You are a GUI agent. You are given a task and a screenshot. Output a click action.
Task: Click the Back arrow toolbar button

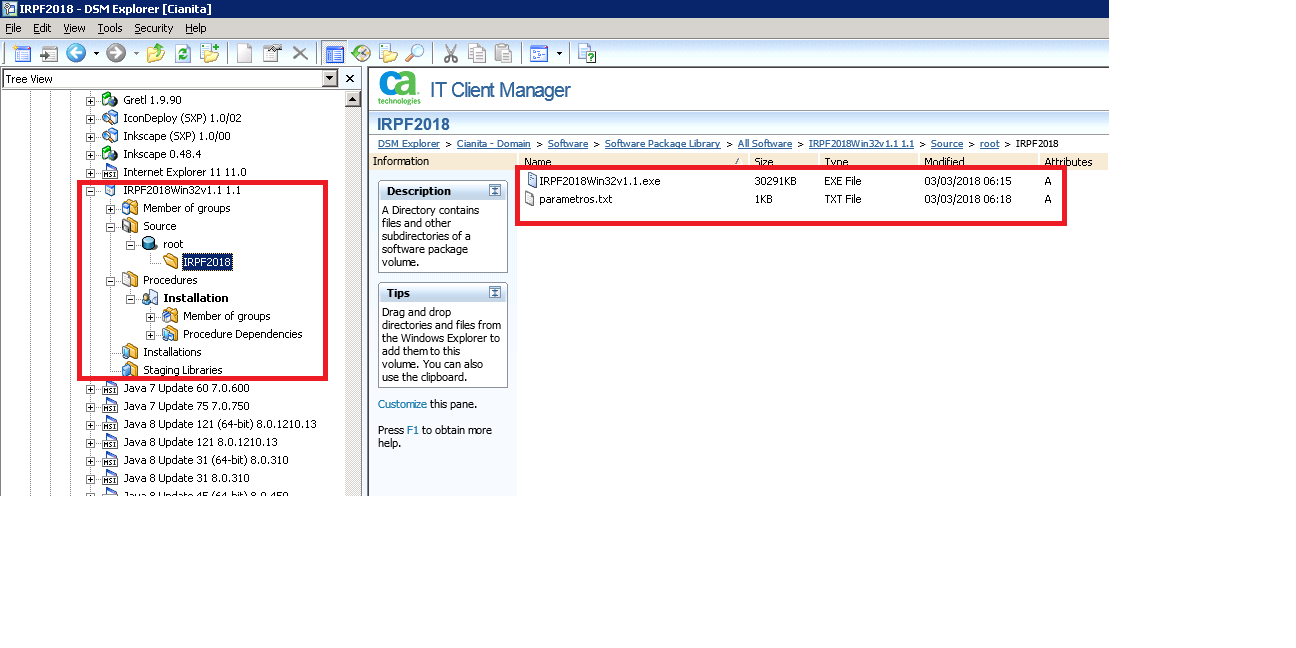click(x=75, y=53)
